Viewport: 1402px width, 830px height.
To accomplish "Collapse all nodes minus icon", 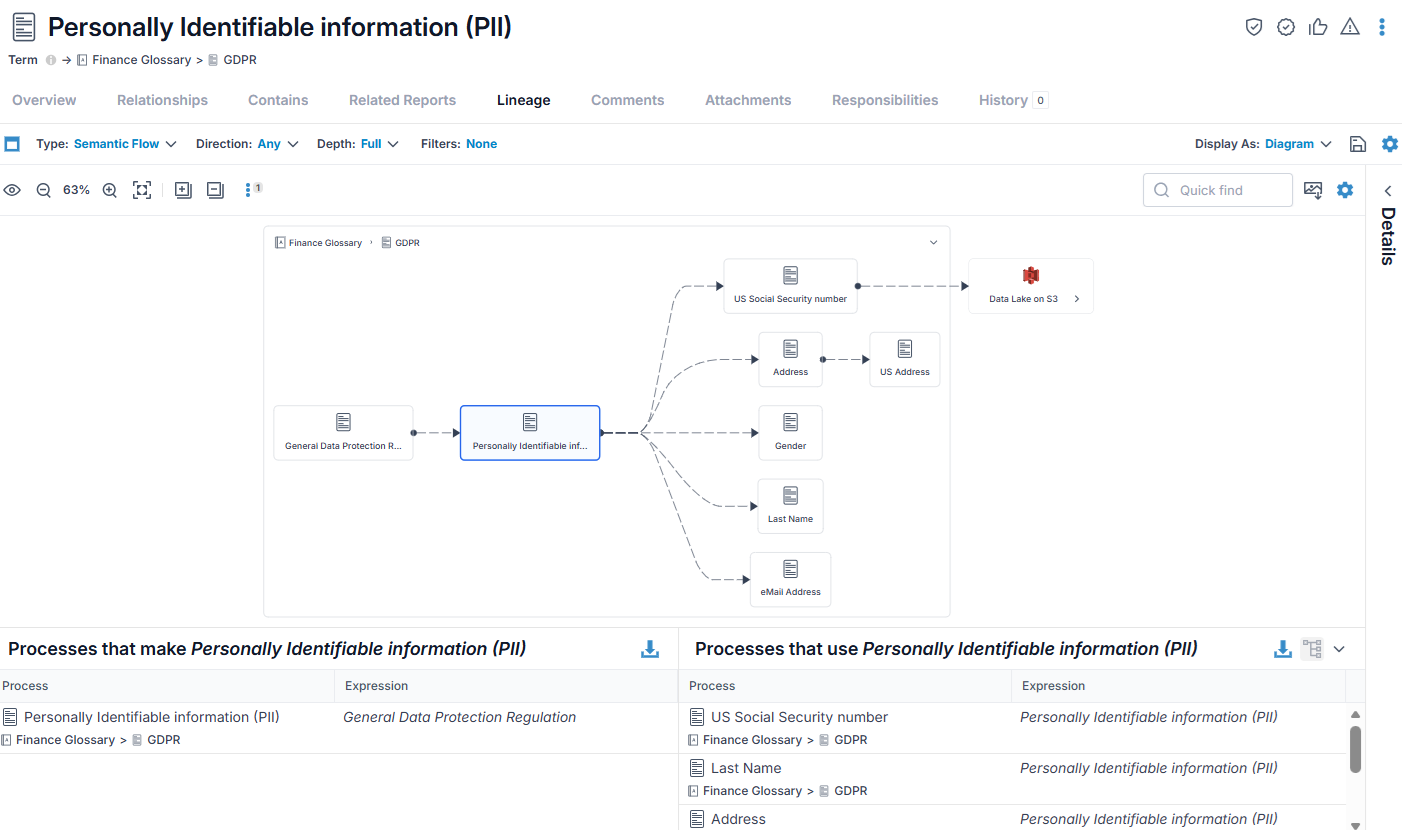I will point(215,190).
